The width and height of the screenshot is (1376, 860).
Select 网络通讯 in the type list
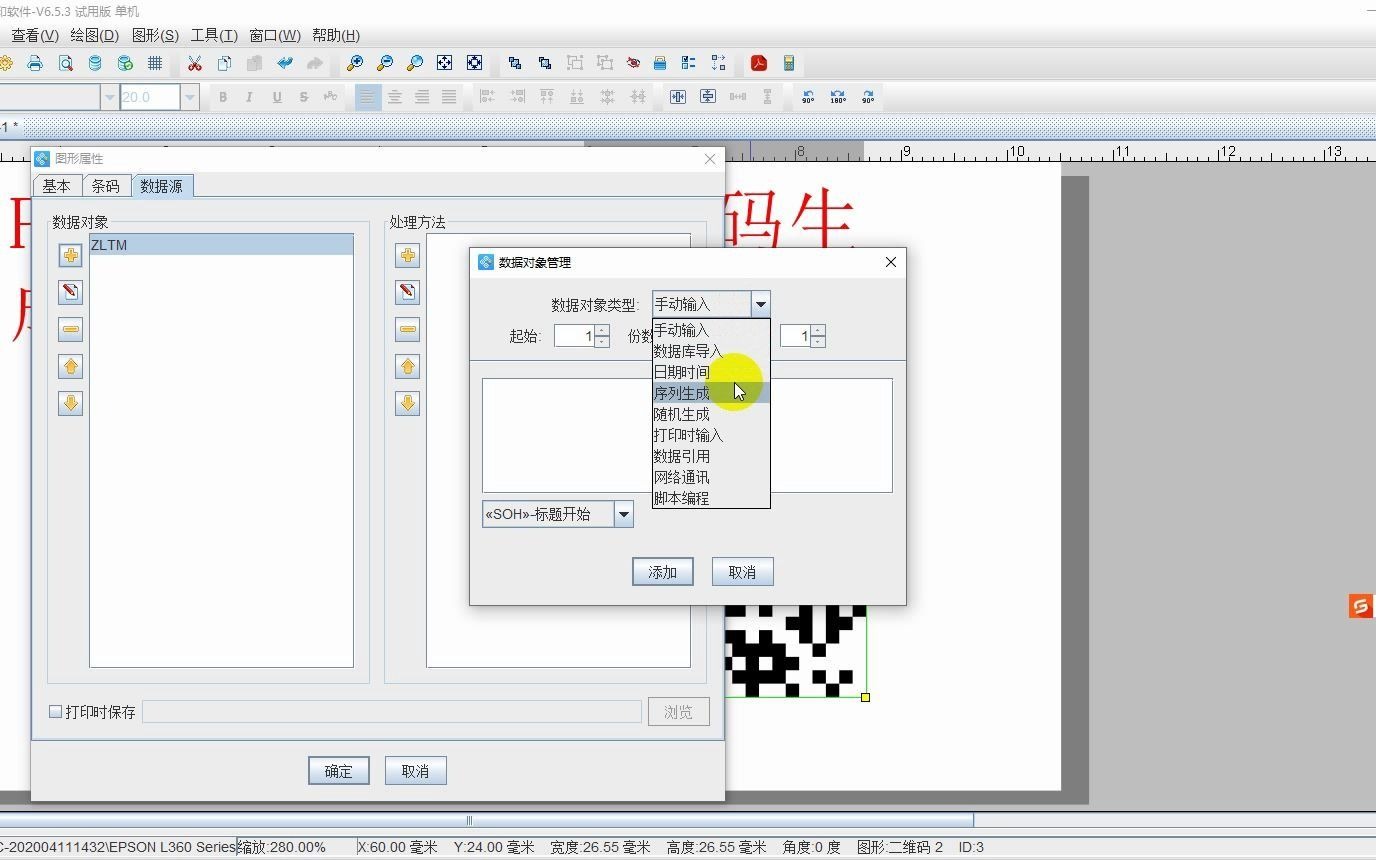tap(711, 477)
